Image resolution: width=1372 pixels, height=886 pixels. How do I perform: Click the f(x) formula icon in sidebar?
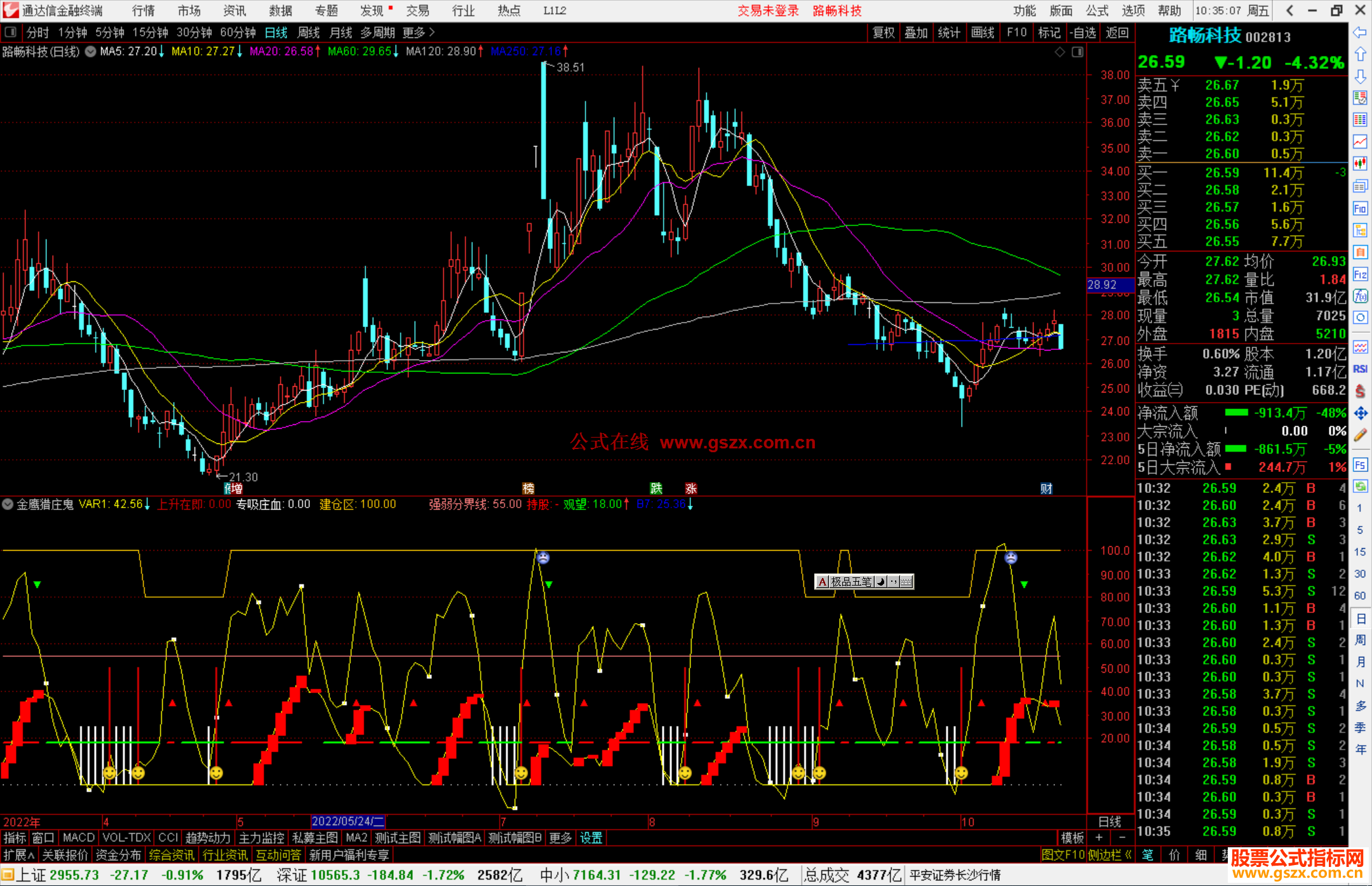pos(1360,296)
